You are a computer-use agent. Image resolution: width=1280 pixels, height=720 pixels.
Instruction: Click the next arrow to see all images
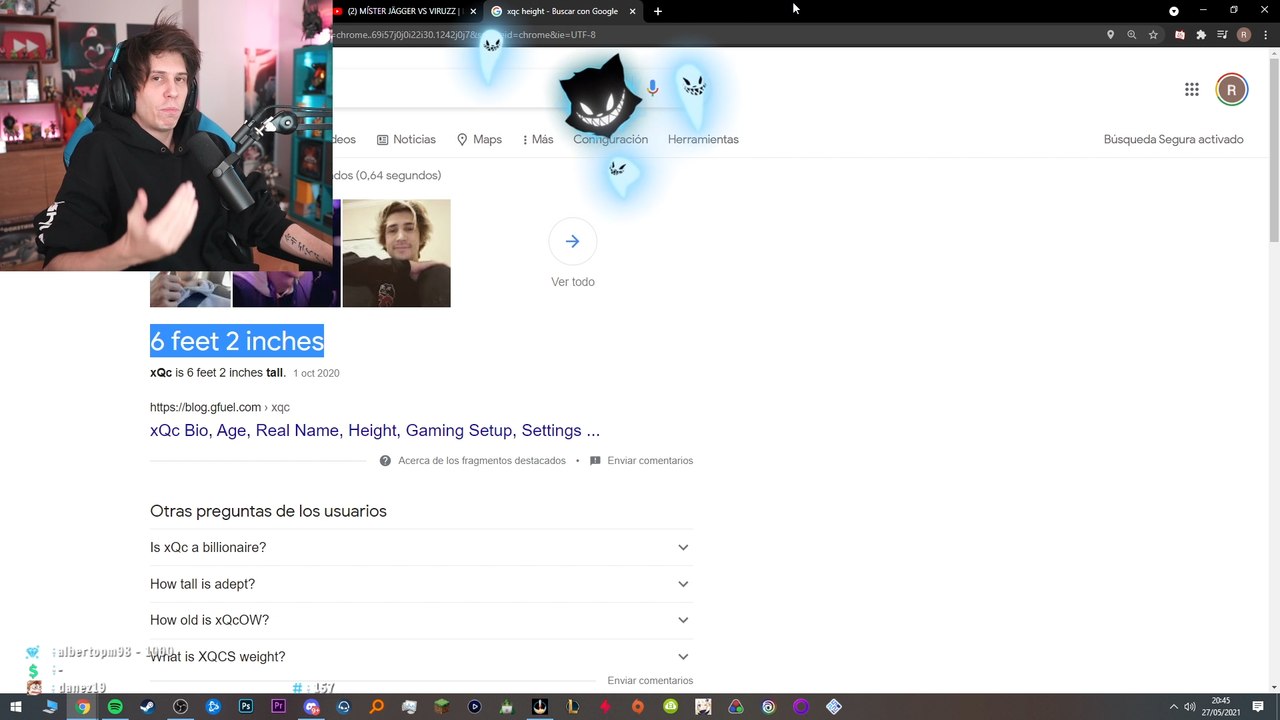(572, 241)
